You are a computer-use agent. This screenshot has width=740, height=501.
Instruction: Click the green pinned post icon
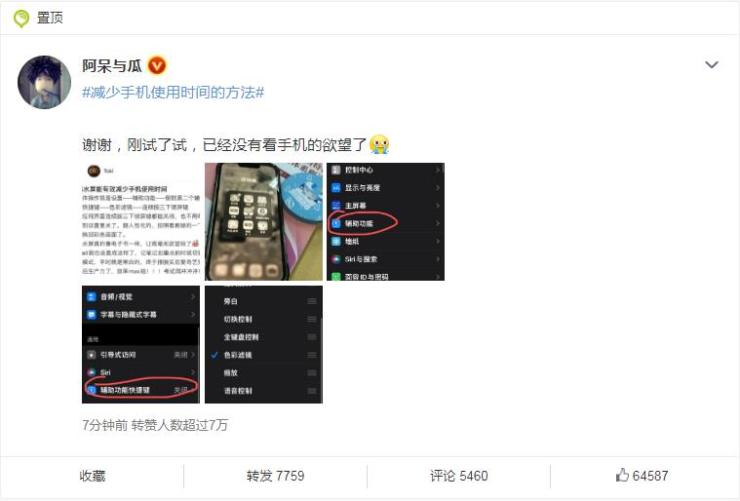21,18
